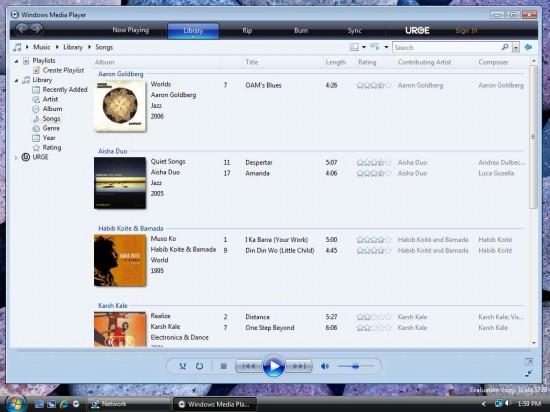Click the search magnifier icon
Viewport: 550px width, 412px height.
click(505, 47)
